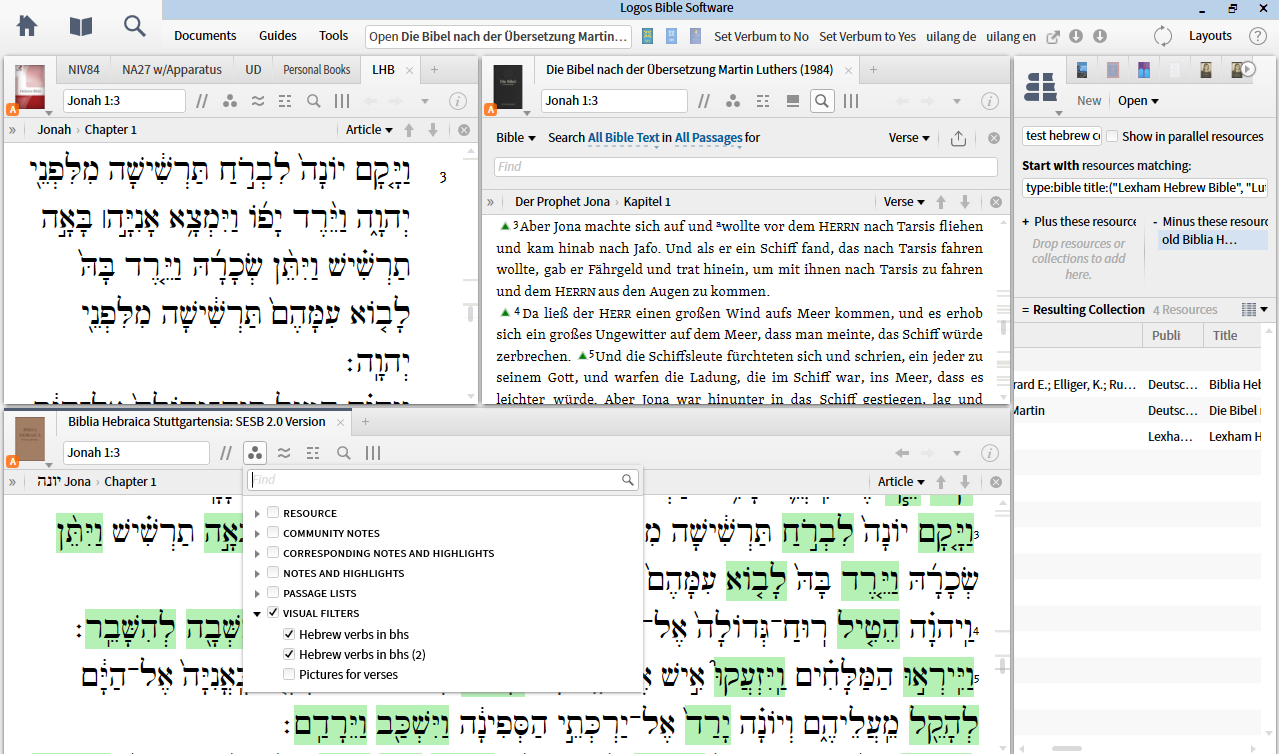
Task: Click the open-in-new-window icon in toolbar
Action: coord(1053,36)
